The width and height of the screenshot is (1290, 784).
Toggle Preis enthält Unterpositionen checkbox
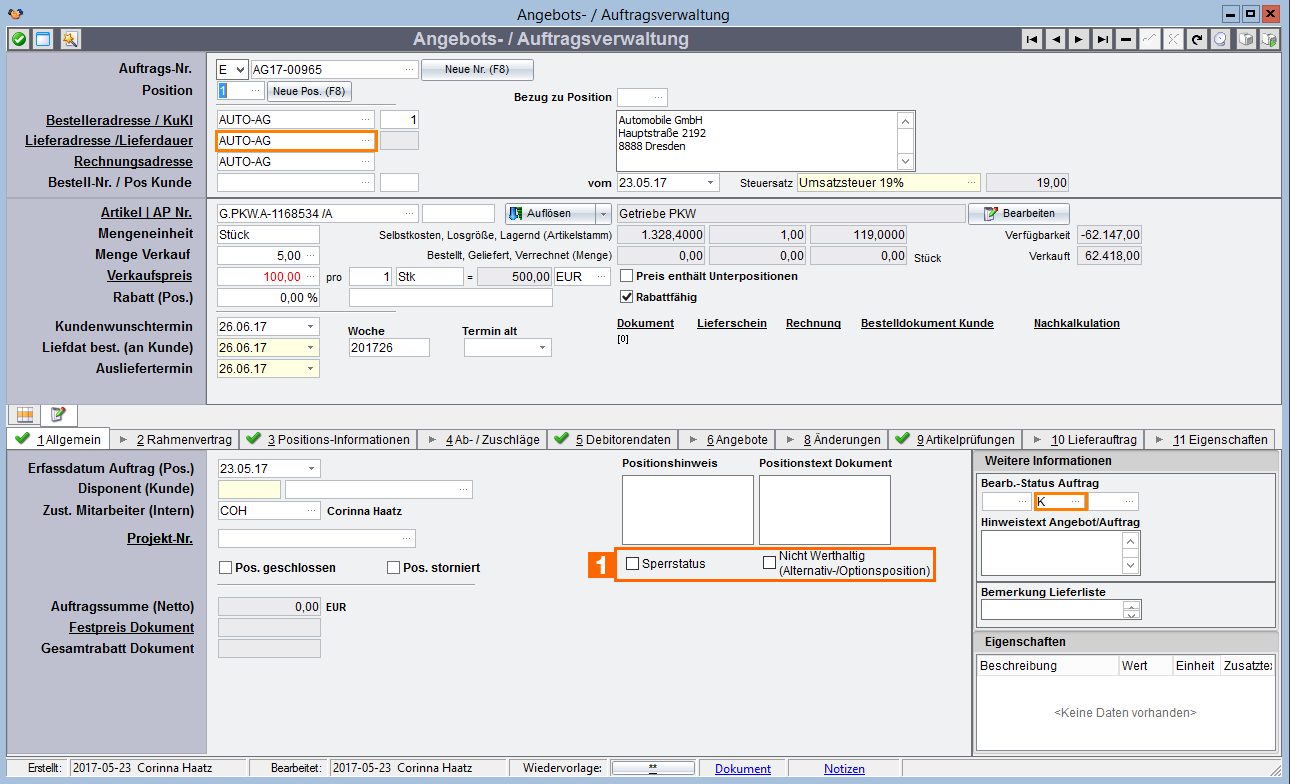pyautogui.click(x=627, y=276)
